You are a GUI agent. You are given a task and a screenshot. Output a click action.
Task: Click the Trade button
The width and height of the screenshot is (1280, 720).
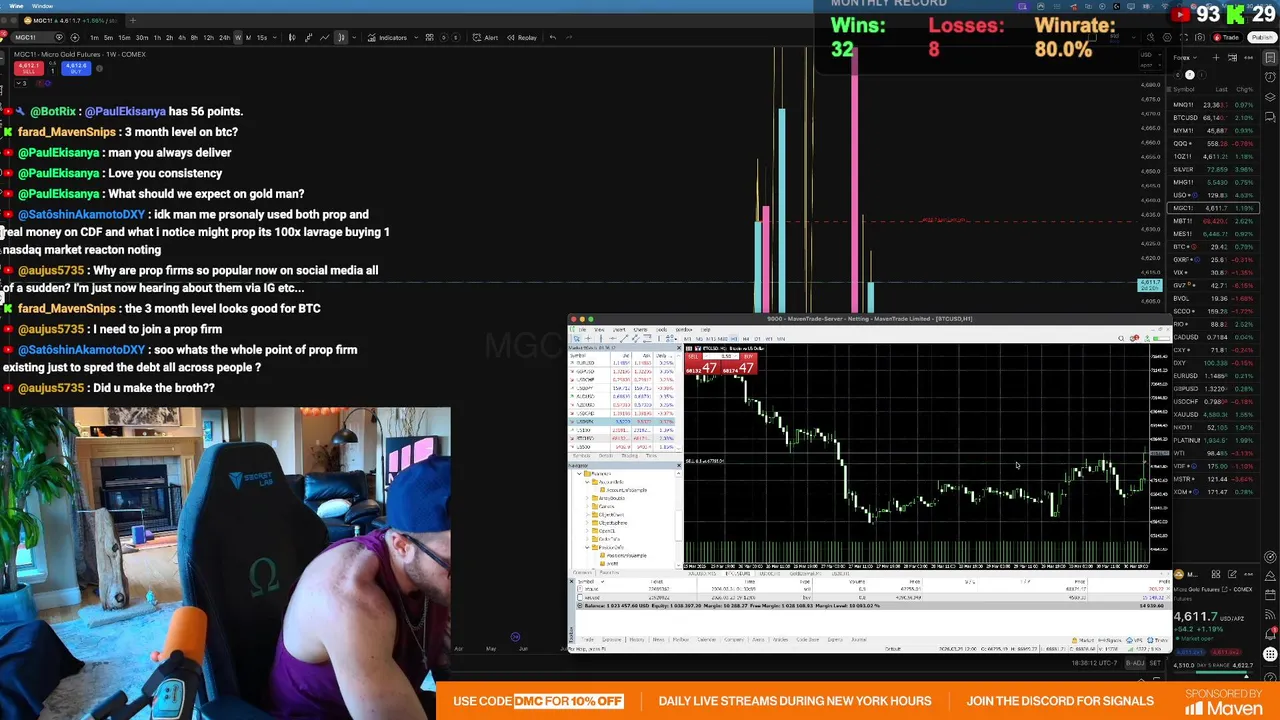coord(1227,37)
